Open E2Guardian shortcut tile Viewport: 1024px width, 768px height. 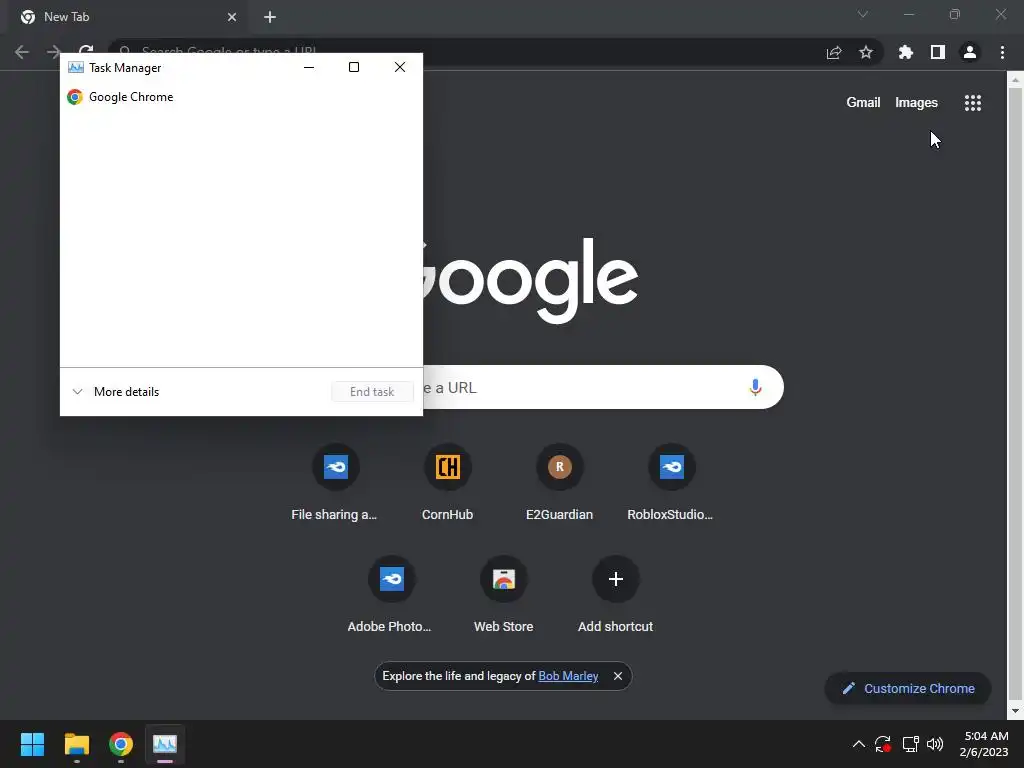560,483
